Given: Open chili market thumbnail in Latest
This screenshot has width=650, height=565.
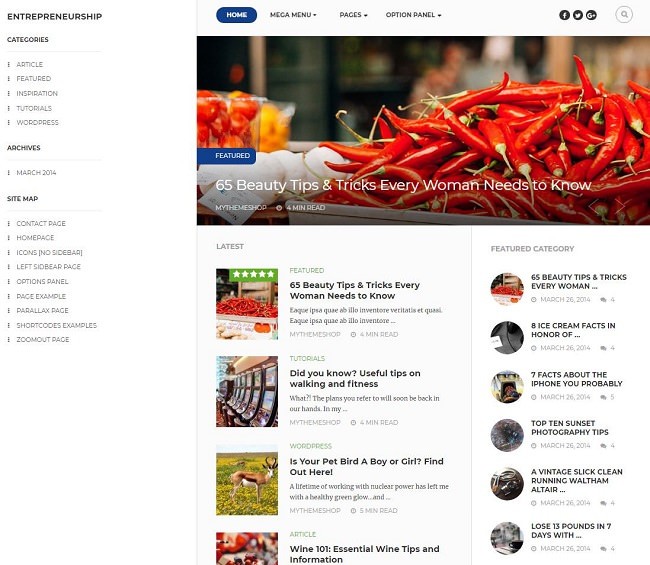Looking at the screenshot, I should pyautogui.click(x=247, y=304).
